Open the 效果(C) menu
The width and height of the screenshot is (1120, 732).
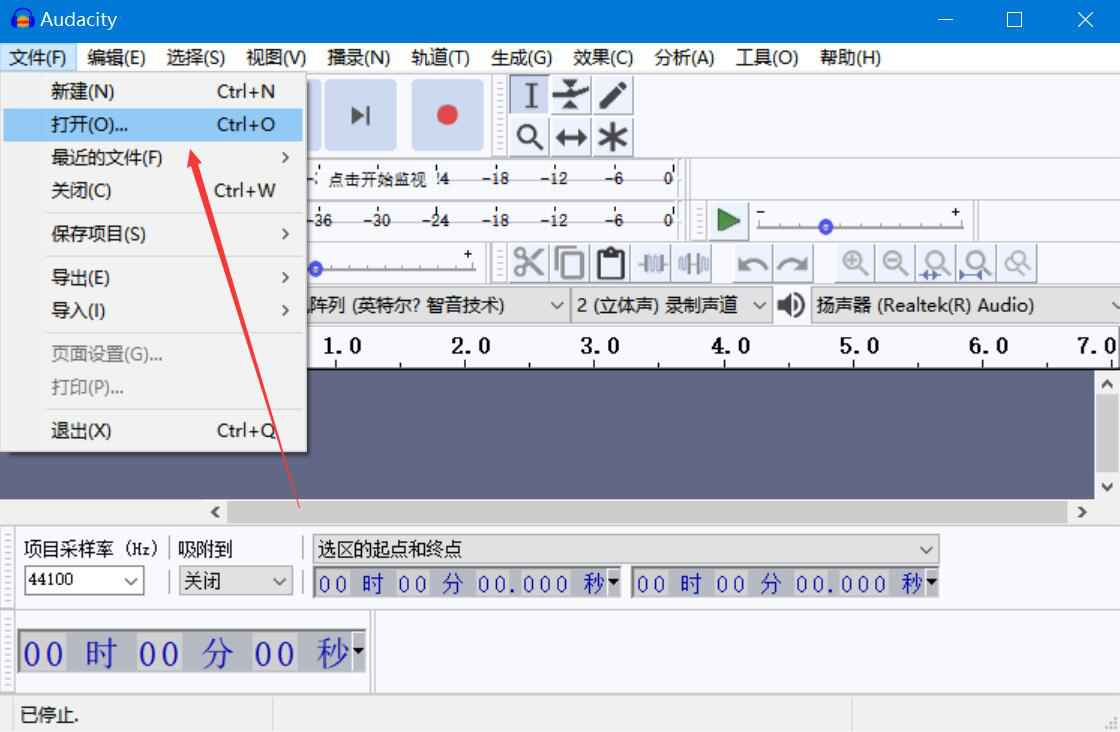click(x=603, y=57)
